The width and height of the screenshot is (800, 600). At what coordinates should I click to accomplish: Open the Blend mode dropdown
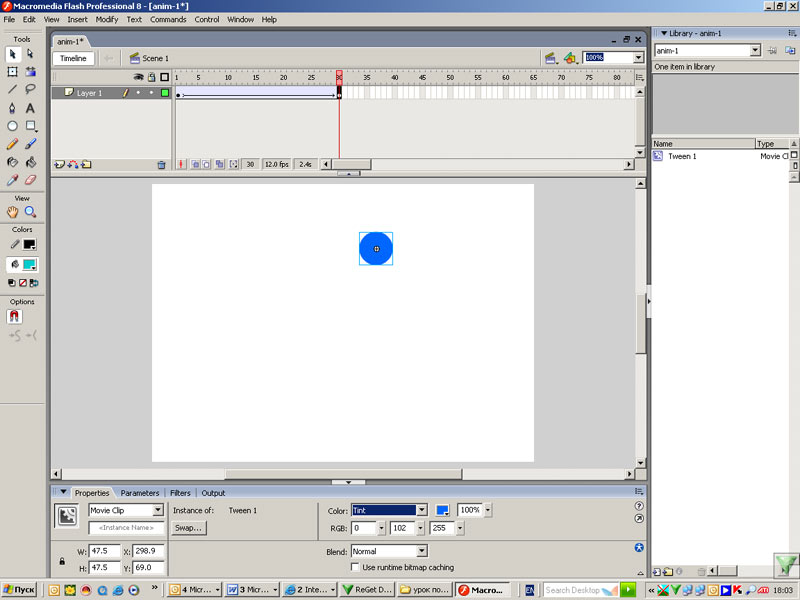pyautogui.click(x=421, y=551)
